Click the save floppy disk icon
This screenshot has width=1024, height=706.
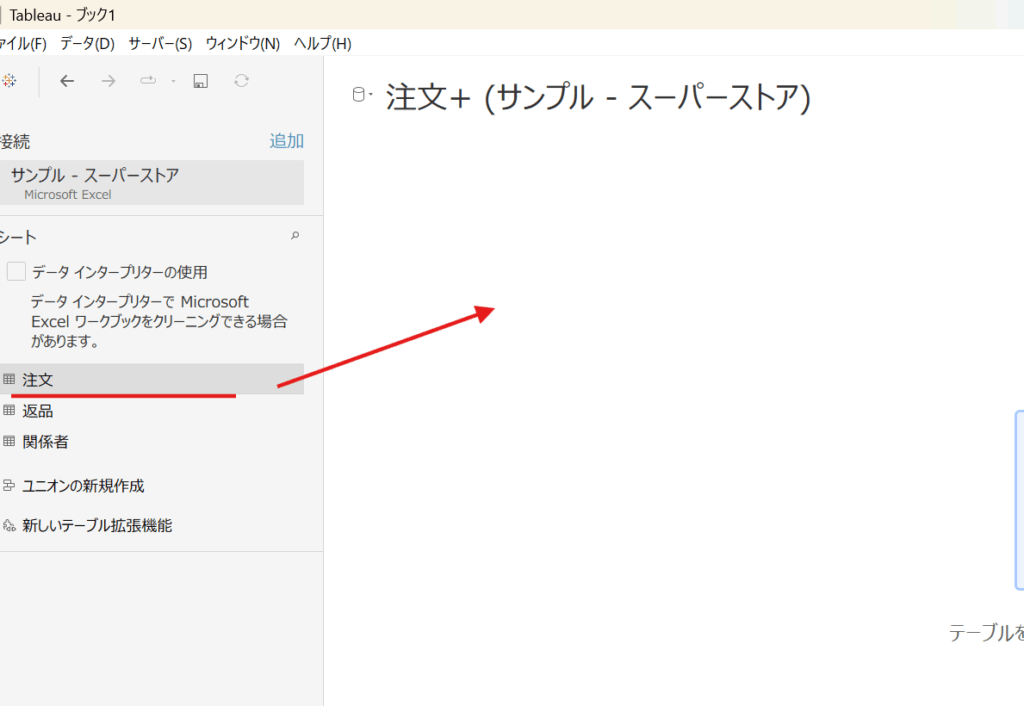click(200, 81)
